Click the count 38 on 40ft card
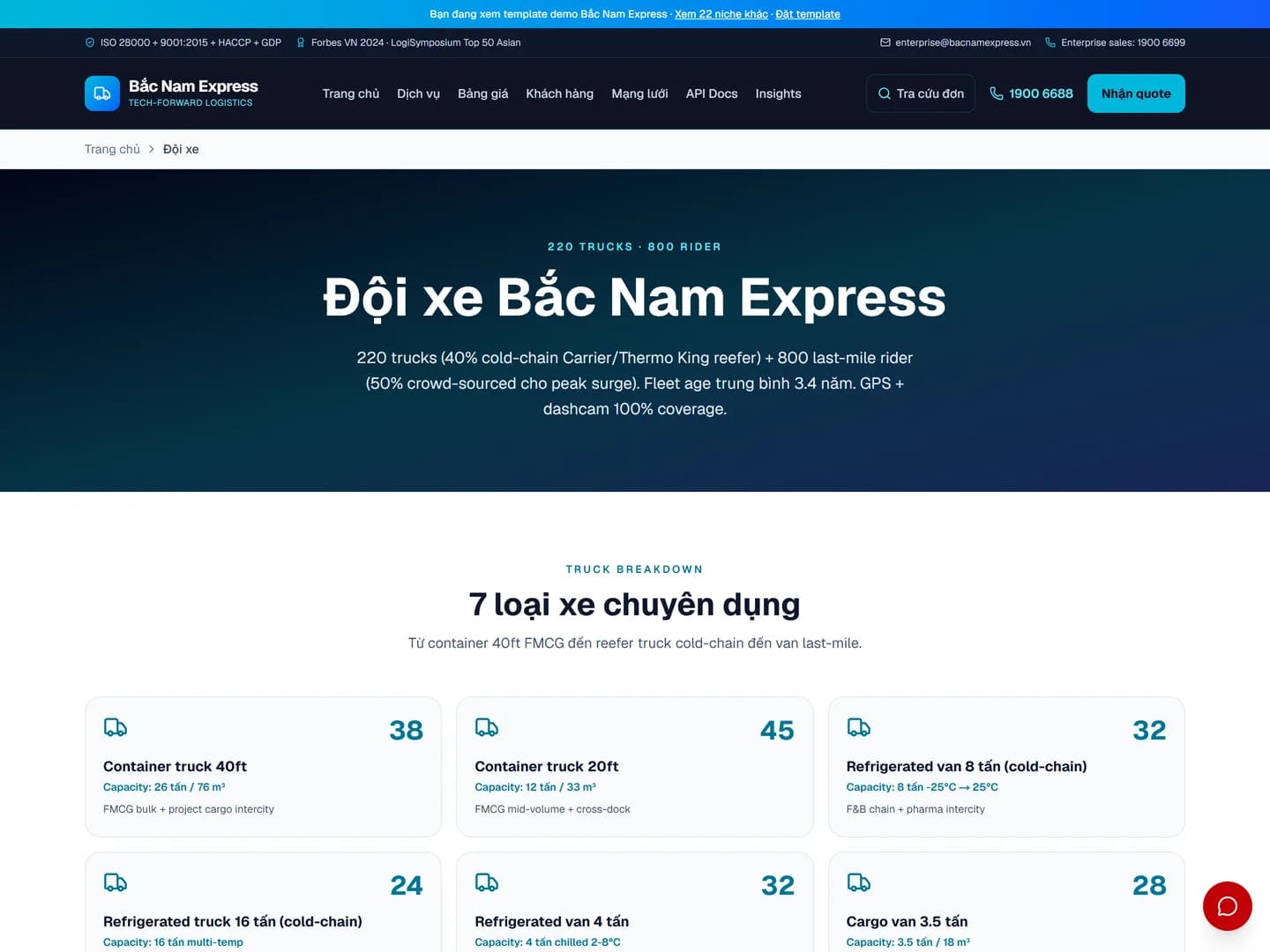This screenshot has width=1270, height=952. click(407, 730)
